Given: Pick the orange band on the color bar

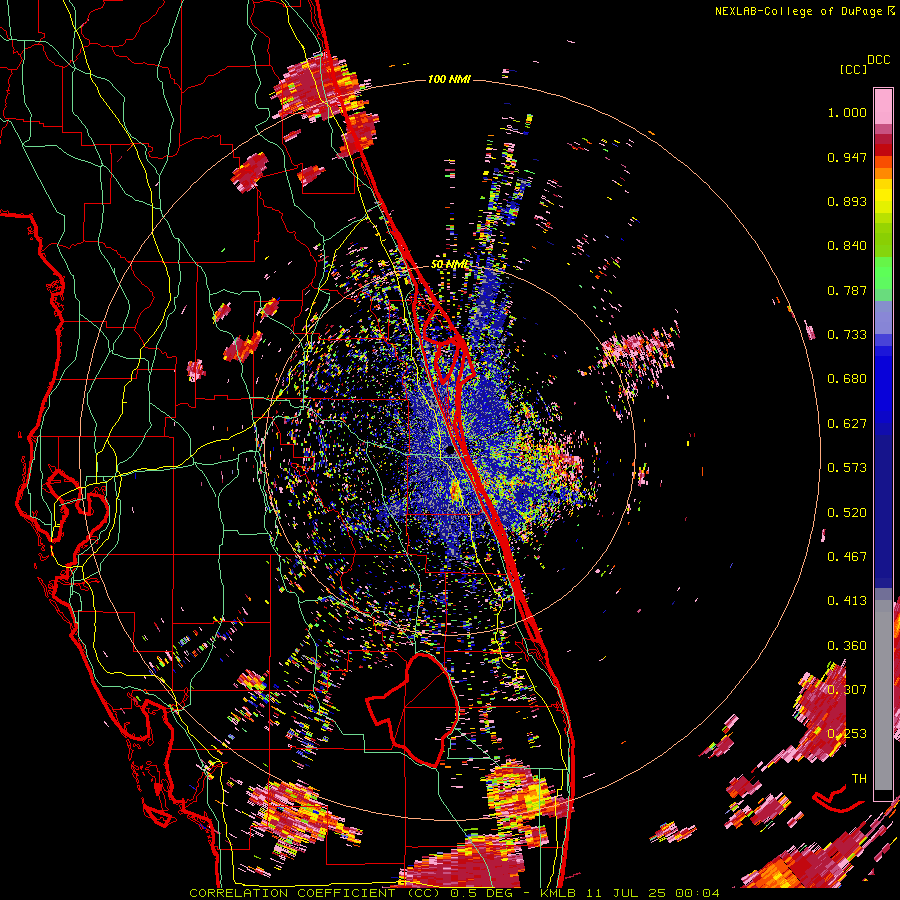Looking at the screenshot, I should (x=883, y=172).
